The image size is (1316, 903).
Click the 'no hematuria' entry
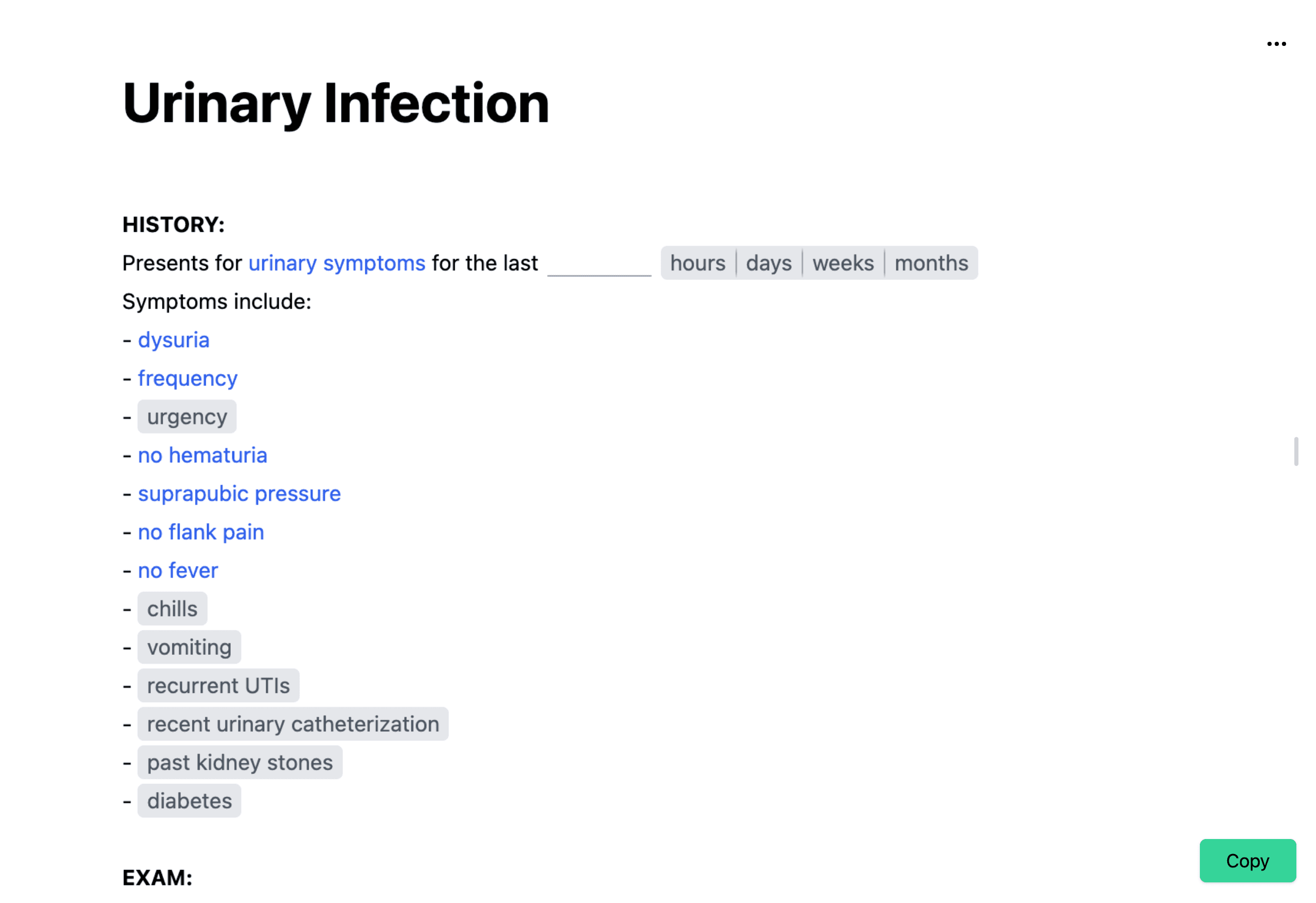pyautogui.click(x=202, y=455)
